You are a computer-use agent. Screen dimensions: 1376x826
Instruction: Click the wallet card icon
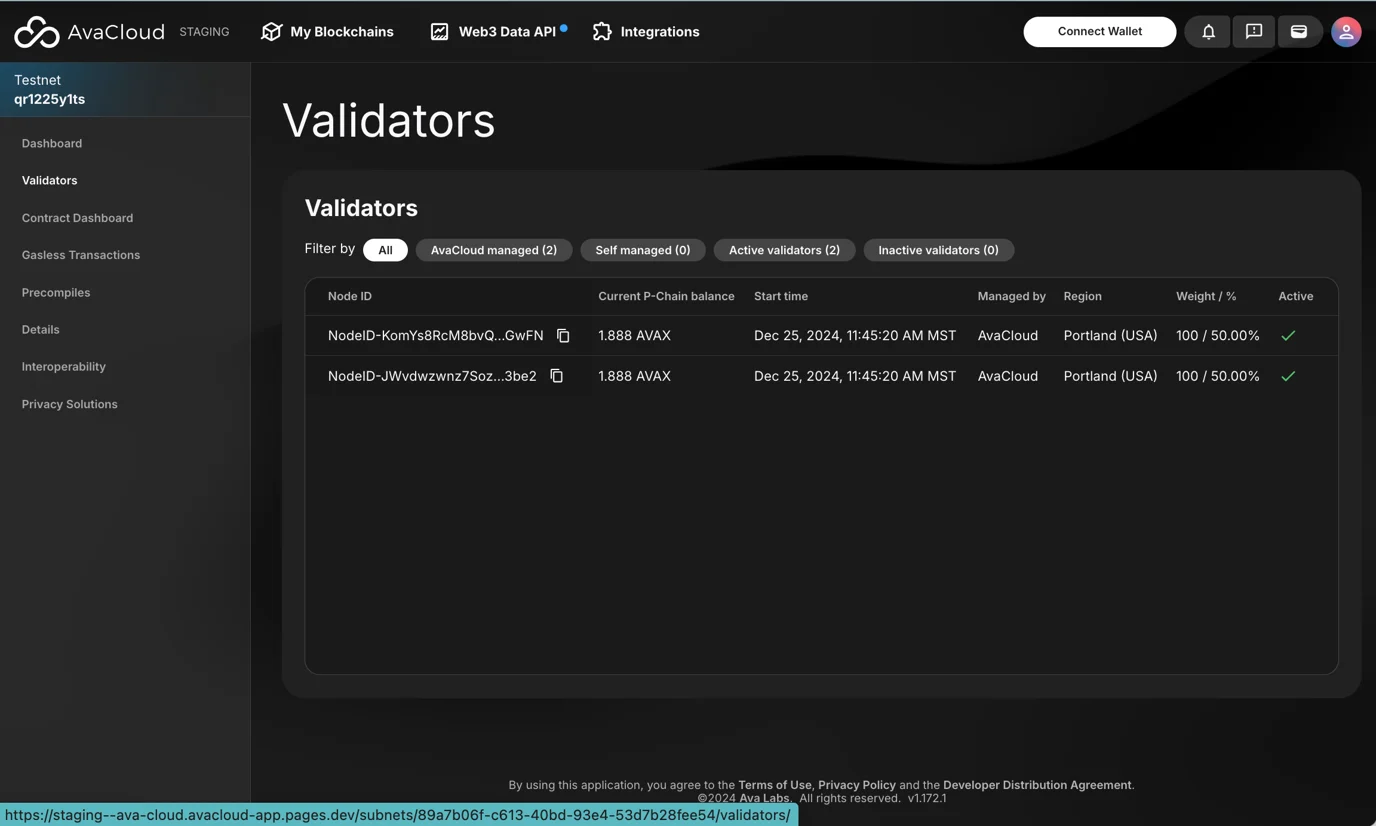tap(1299, 32)
